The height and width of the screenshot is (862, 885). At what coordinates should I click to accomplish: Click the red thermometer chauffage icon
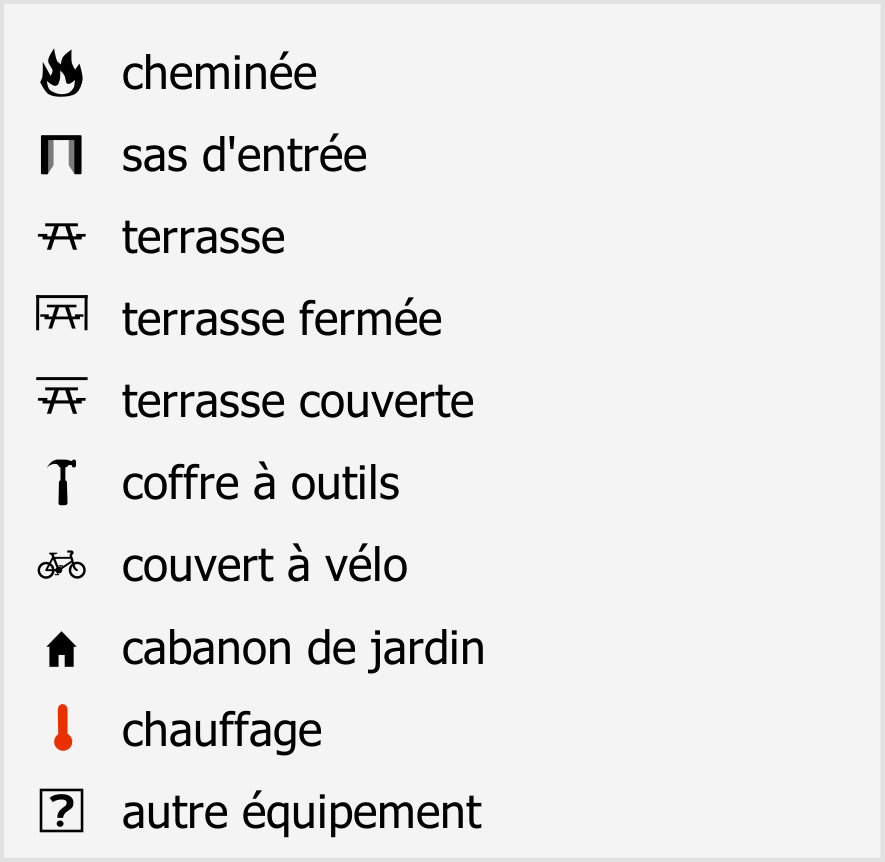tap(63, 728)
